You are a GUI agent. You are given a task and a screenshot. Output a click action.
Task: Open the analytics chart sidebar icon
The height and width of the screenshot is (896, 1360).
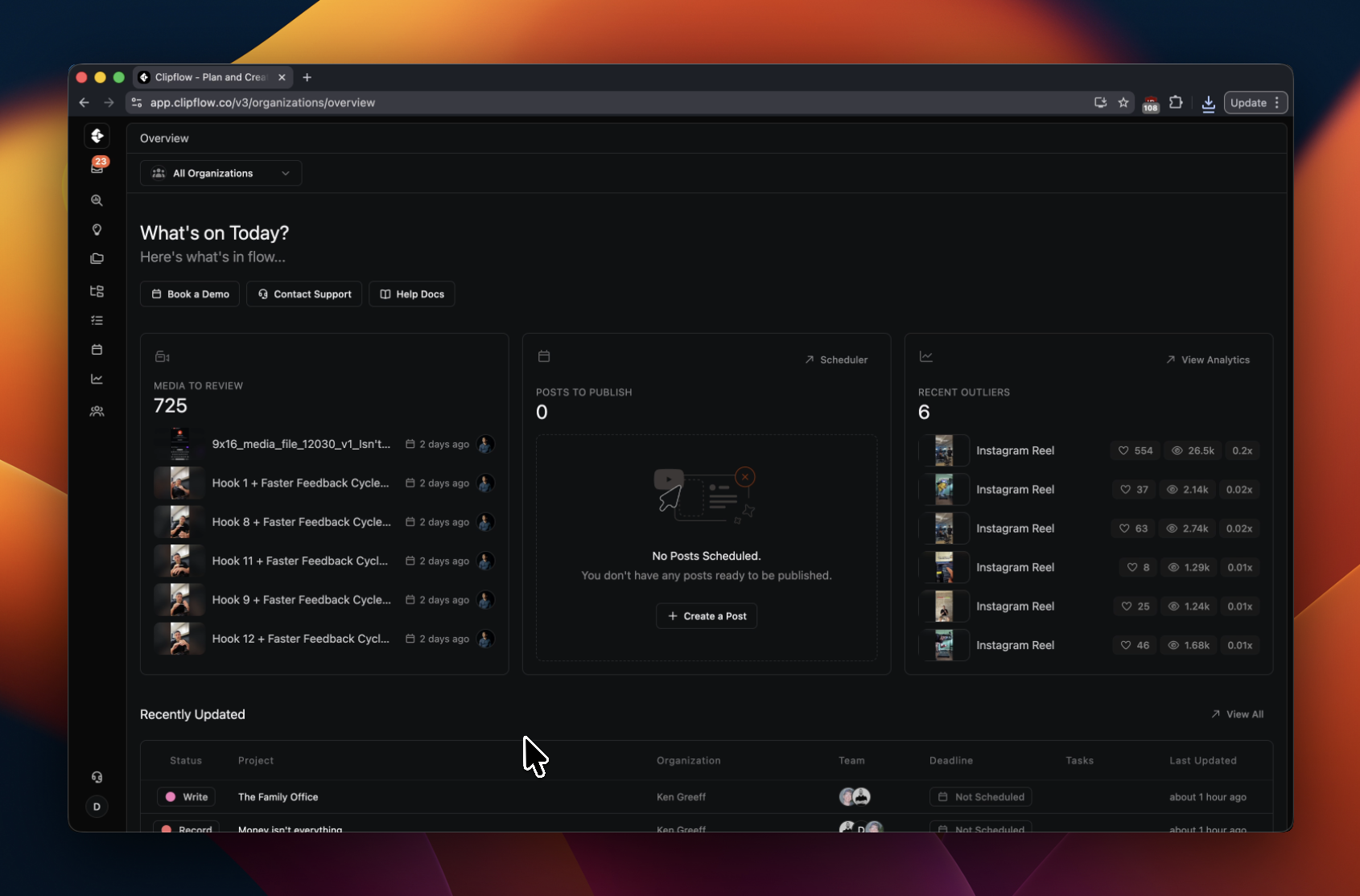tap(97, 379)
